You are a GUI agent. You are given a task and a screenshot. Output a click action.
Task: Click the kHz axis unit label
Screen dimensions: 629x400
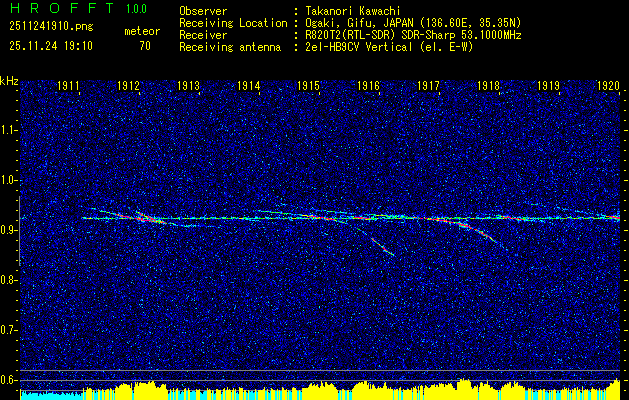[x=9, y=81]
